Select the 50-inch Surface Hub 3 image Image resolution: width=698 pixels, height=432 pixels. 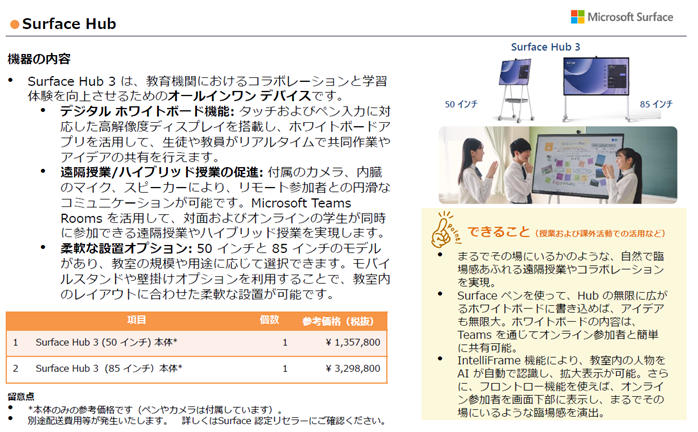pos(515,90)
